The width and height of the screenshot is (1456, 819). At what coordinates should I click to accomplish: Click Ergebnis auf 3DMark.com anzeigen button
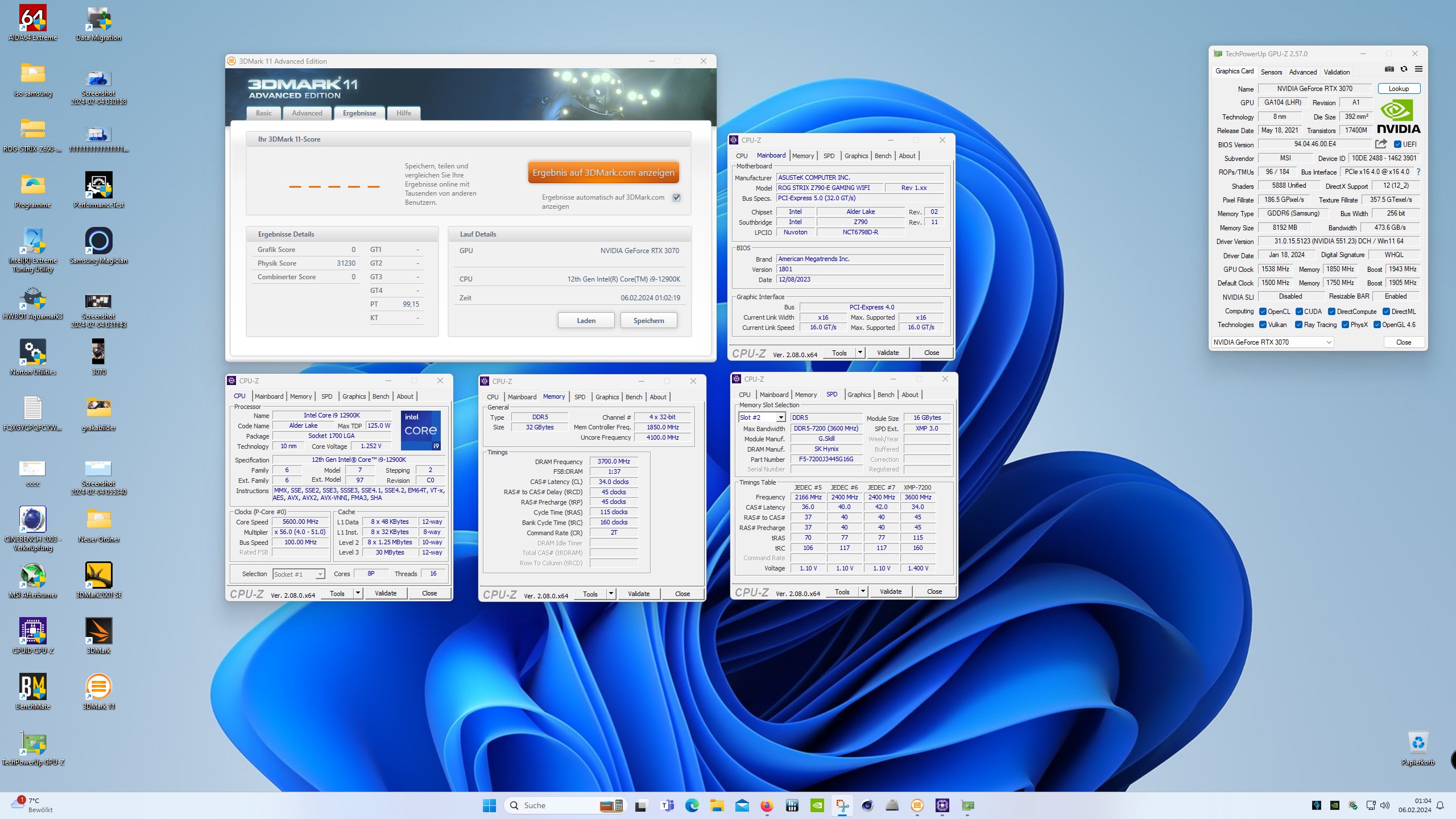tap(603, 172)
